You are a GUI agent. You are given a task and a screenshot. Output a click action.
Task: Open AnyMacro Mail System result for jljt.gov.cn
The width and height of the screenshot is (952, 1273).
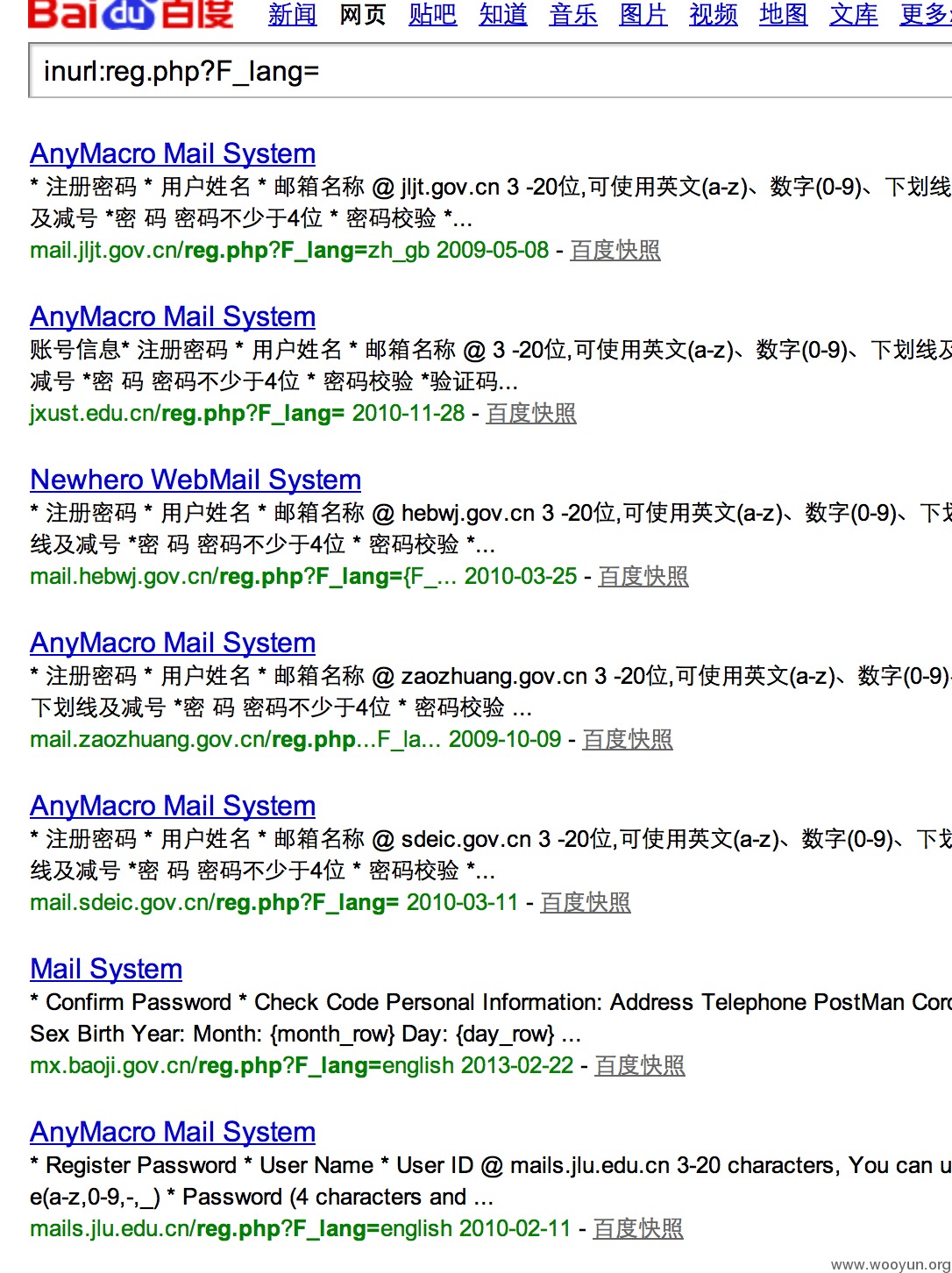[x=173, y=153]
